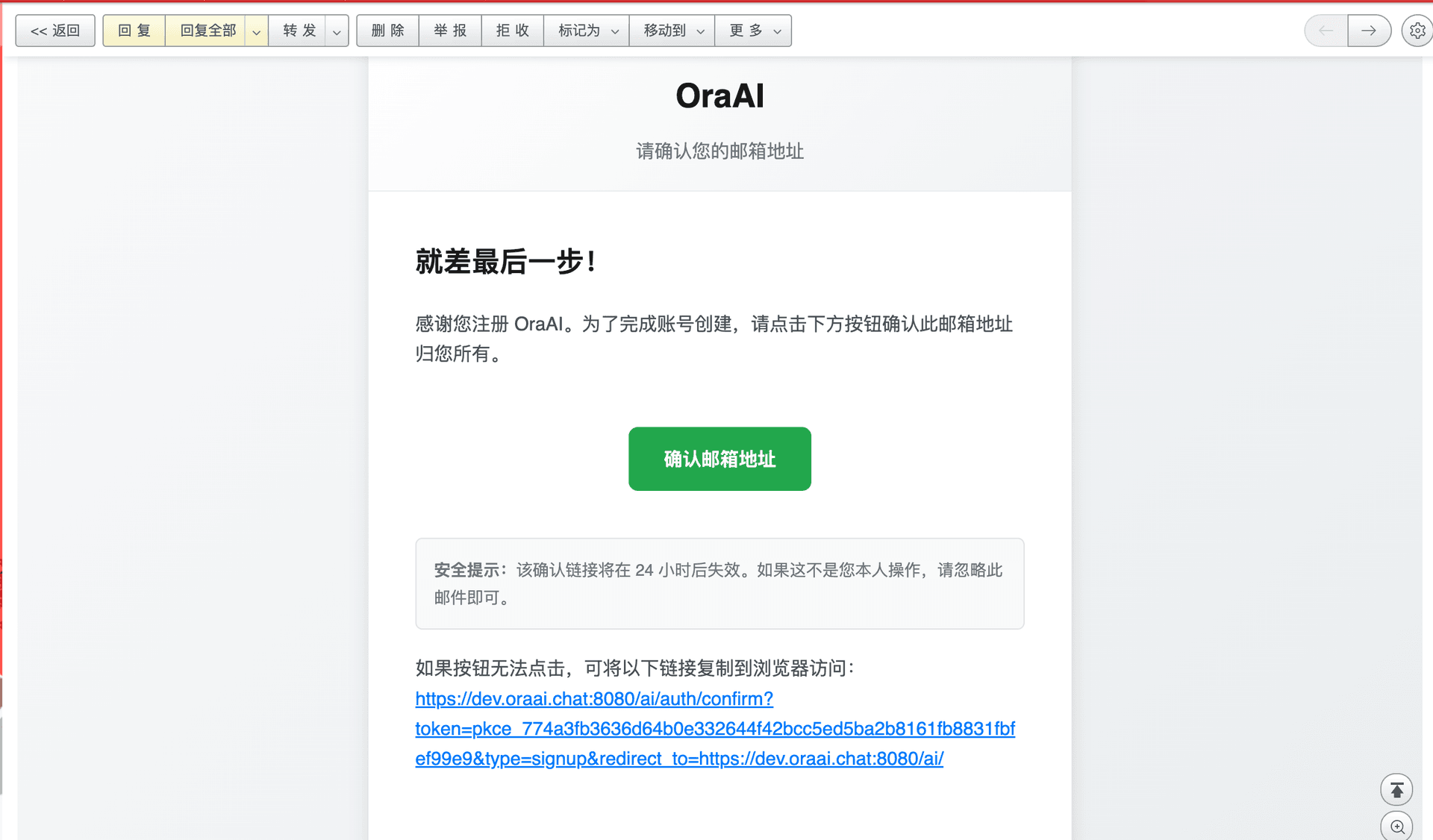This screenshot has height=840, width=1433.
Task: Click 转发 to forward the email
Action: pyautogui.click(x=298, y=31)
